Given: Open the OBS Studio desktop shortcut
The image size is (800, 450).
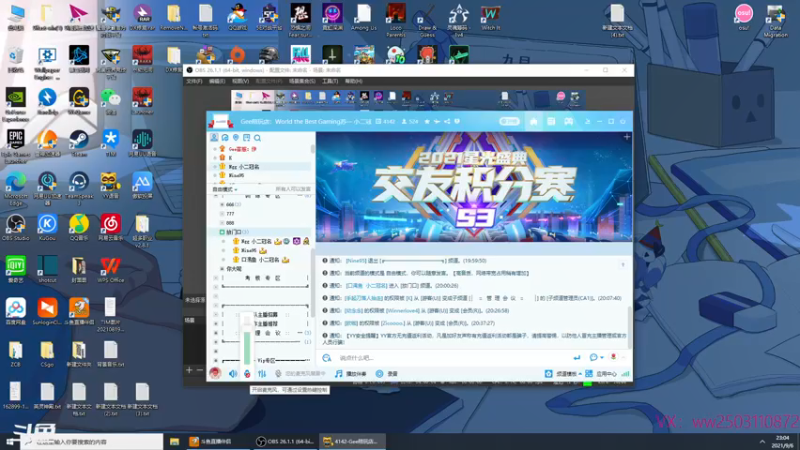Looking at the screenshot, I should (x=15, y=227).
